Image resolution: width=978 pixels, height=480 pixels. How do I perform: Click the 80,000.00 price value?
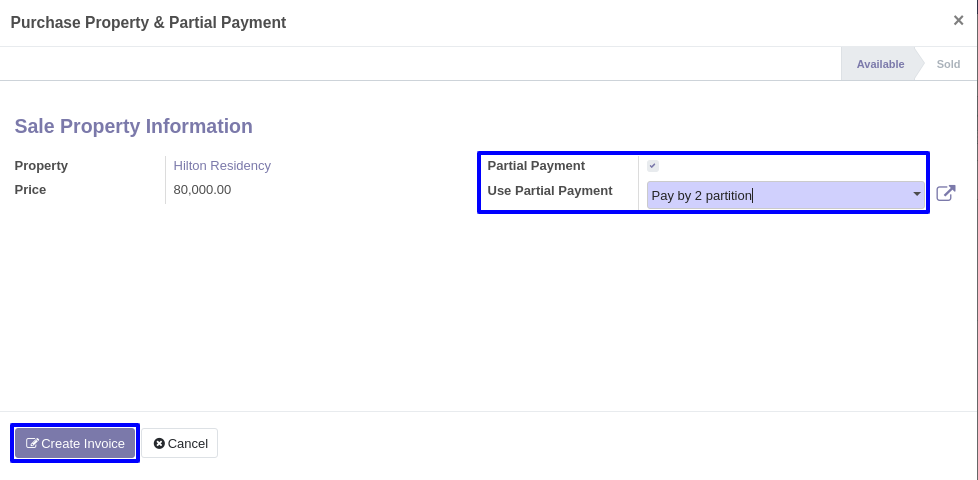coord(202,190)
